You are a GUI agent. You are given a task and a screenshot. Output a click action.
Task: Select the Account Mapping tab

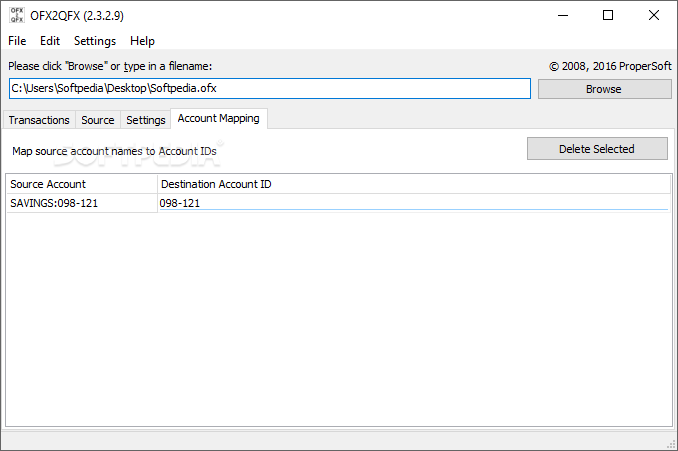pos(219,118)
